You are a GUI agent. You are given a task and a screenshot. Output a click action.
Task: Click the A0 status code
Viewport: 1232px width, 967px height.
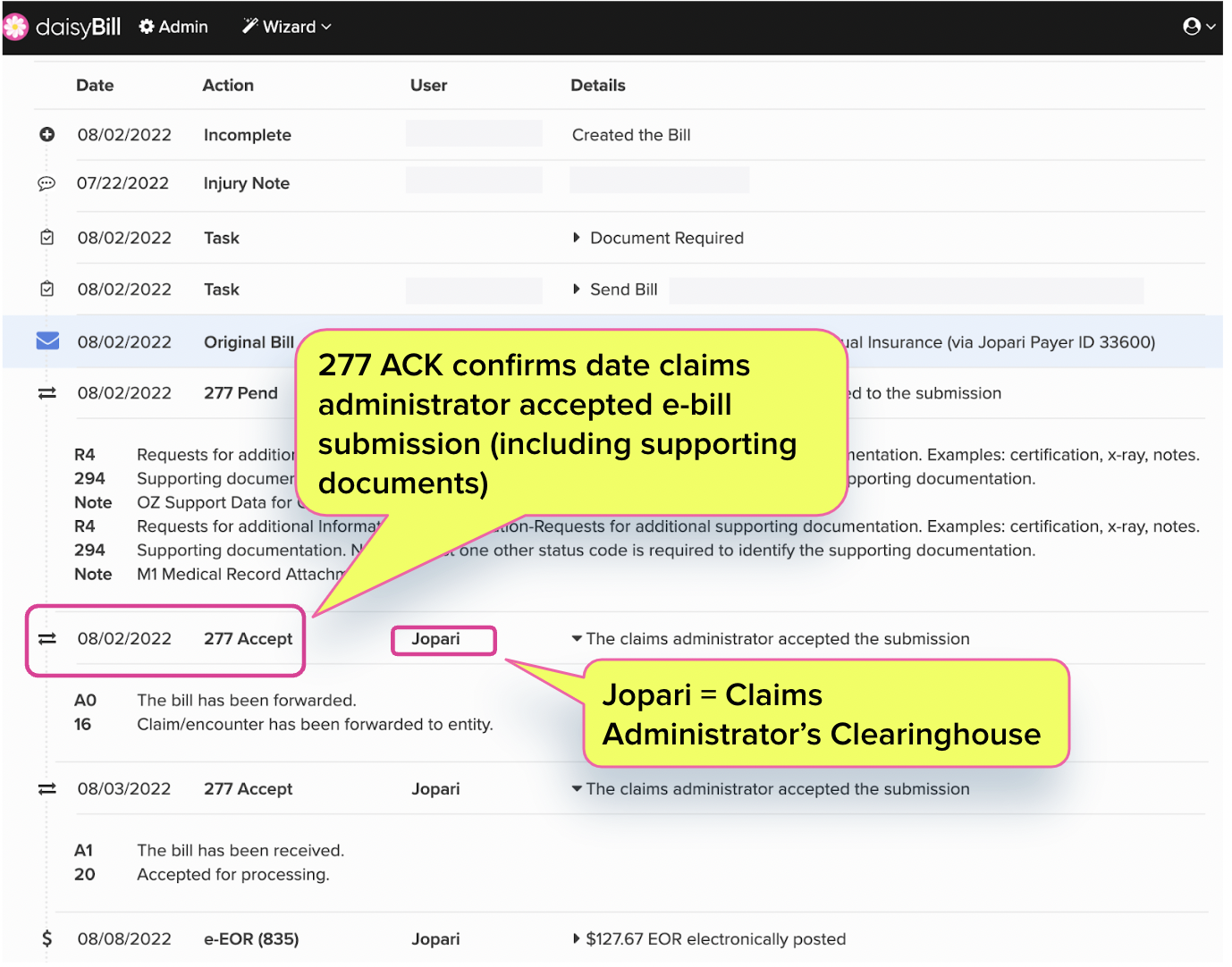[85, 701]
